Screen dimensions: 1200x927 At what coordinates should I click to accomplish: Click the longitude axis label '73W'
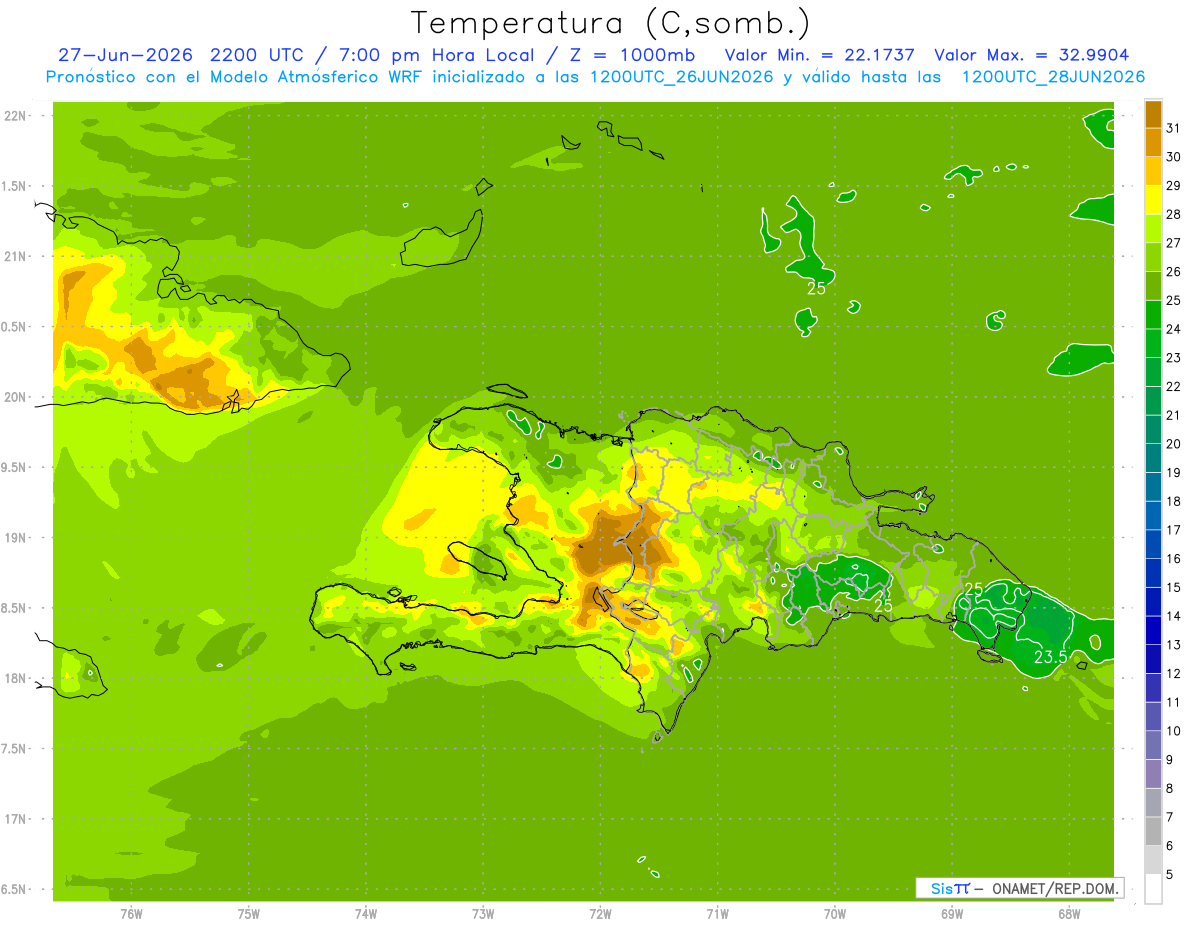pyautogui.click(x=483, y=913)
